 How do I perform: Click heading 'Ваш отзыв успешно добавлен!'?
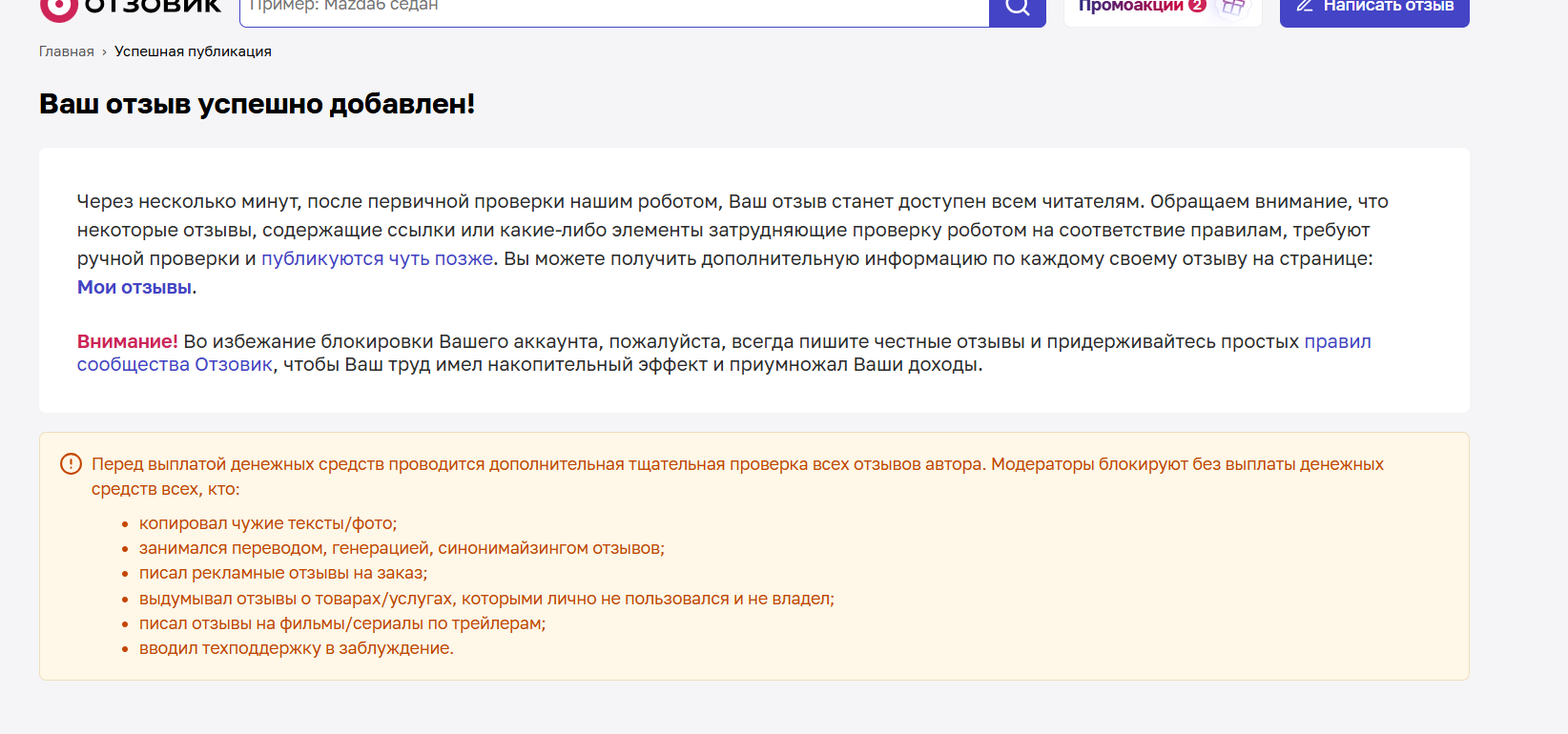257,103
